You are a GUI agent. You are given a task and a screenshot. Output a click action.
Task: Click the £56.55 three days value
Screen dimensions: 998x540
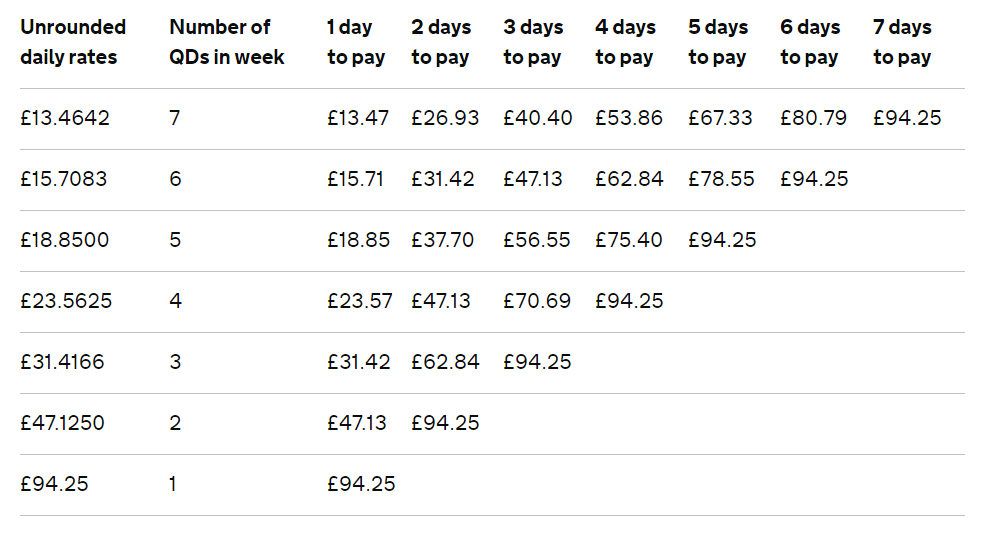tap(537, 240)
